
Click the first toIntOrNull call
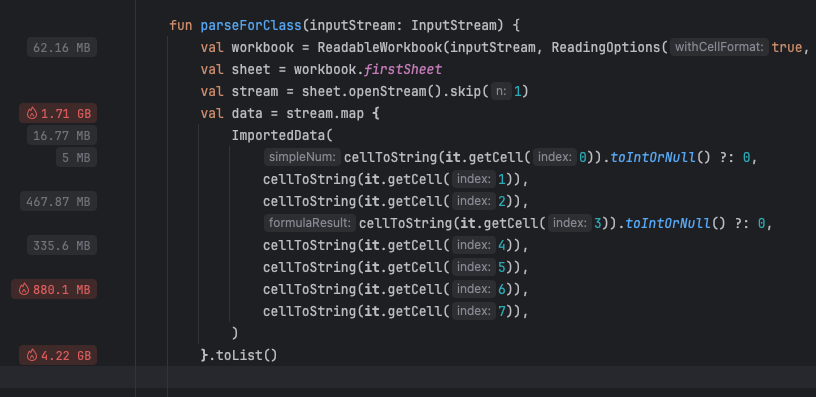652,157
